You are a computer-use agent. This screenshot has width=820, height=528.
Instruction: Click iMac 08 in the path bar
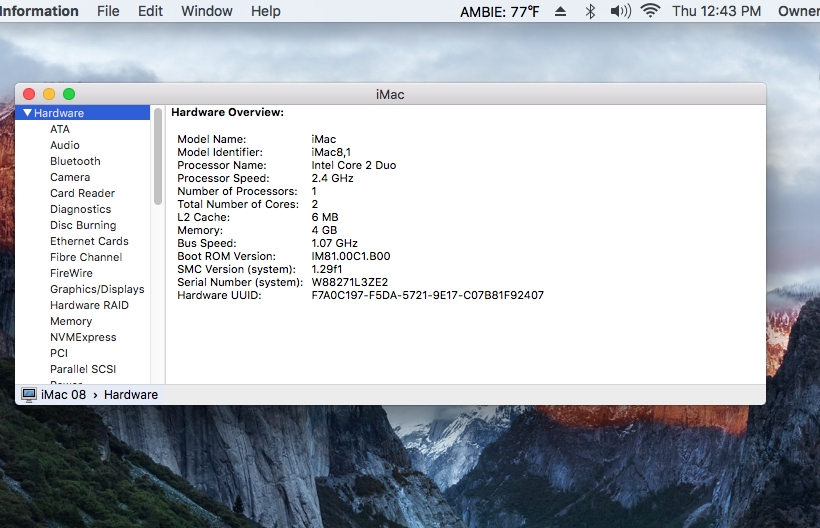coord(63,395)
